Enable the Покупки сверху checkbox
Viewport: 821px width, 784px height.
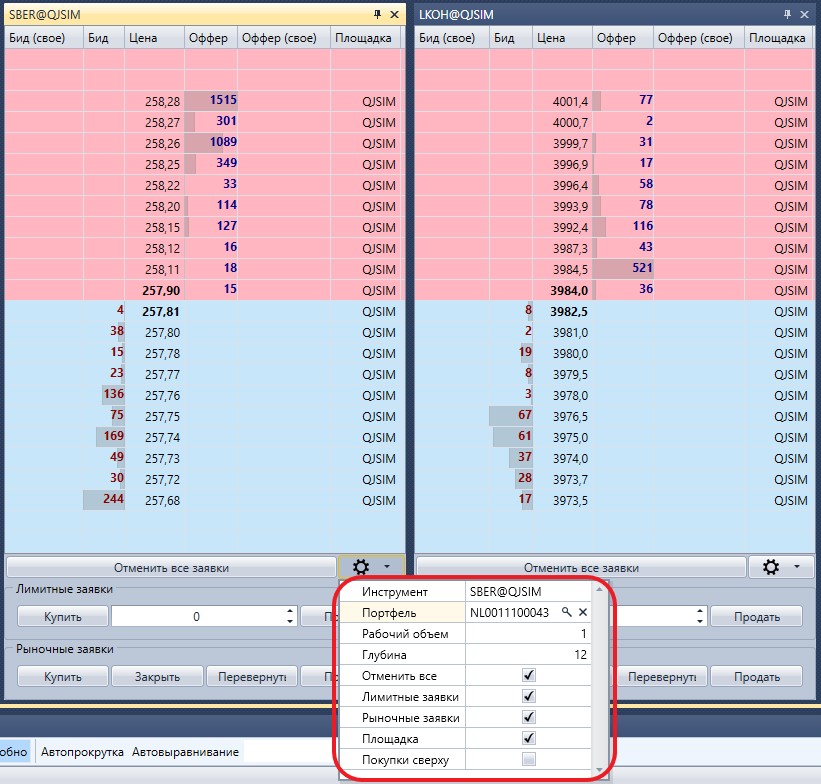529,759
